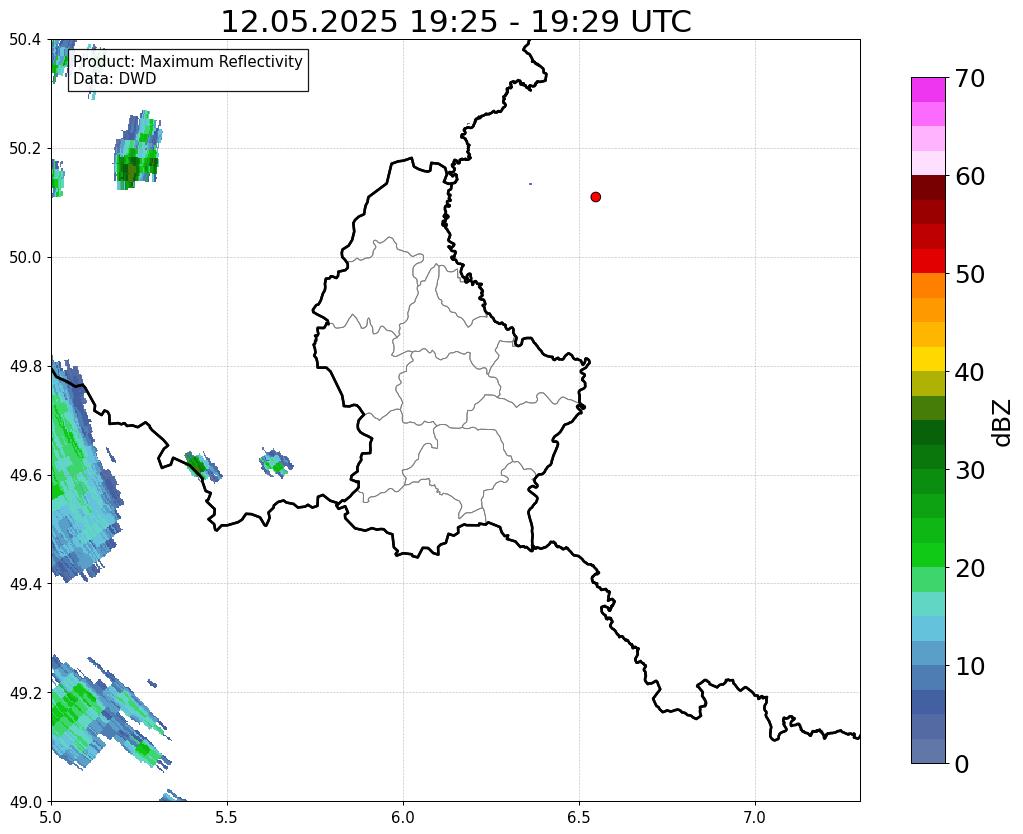Click the latitude axis label 50.0

tap(25, 258)
